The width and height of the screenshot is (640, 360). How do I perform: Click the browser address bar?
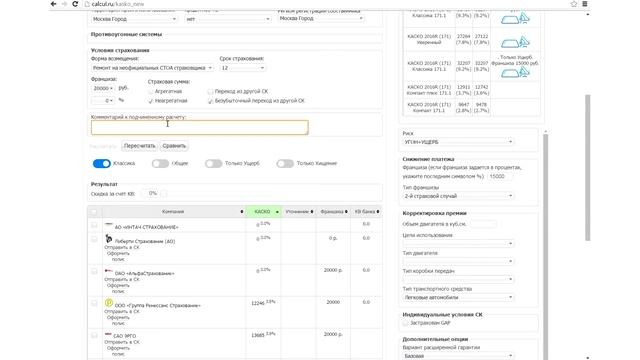coord(327,4)
